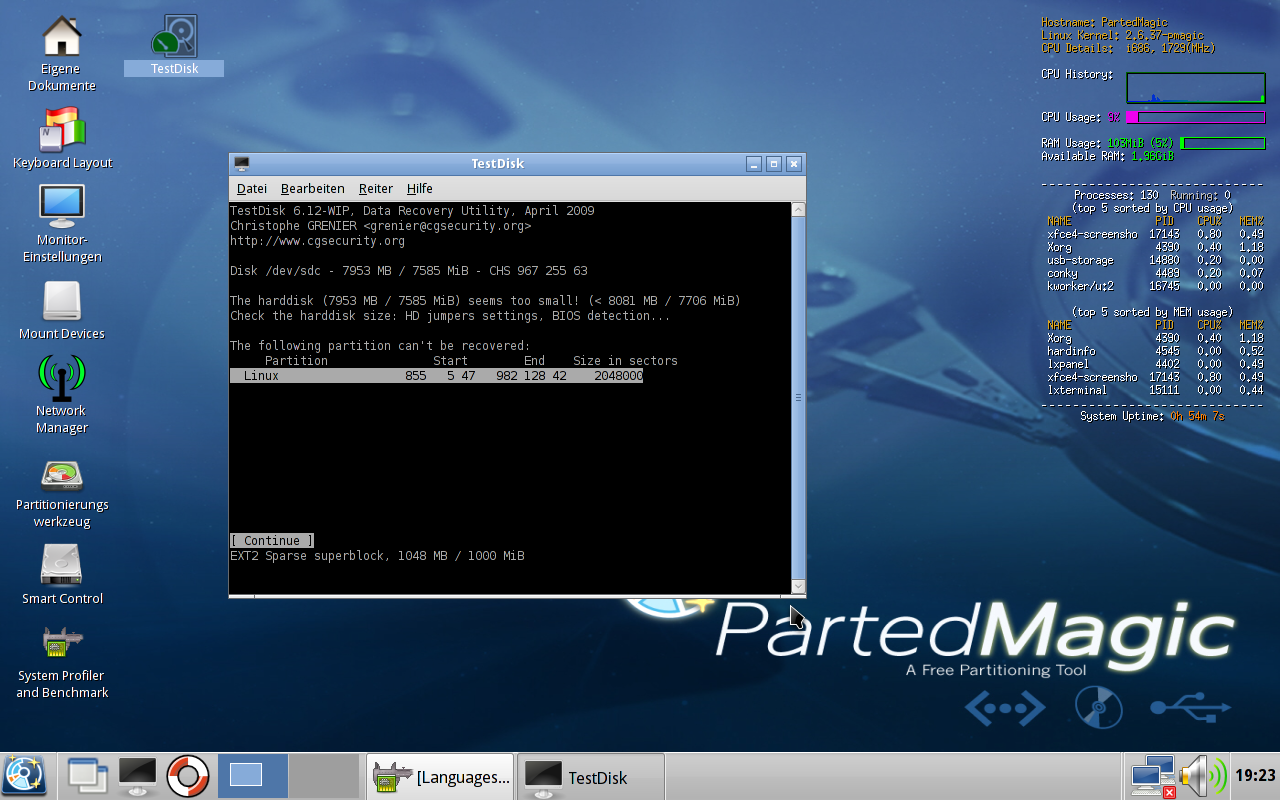This screenshot has width=1280, height=800.
Task: Launch Mount Devices desktop icon
Action: coord(62,309)
